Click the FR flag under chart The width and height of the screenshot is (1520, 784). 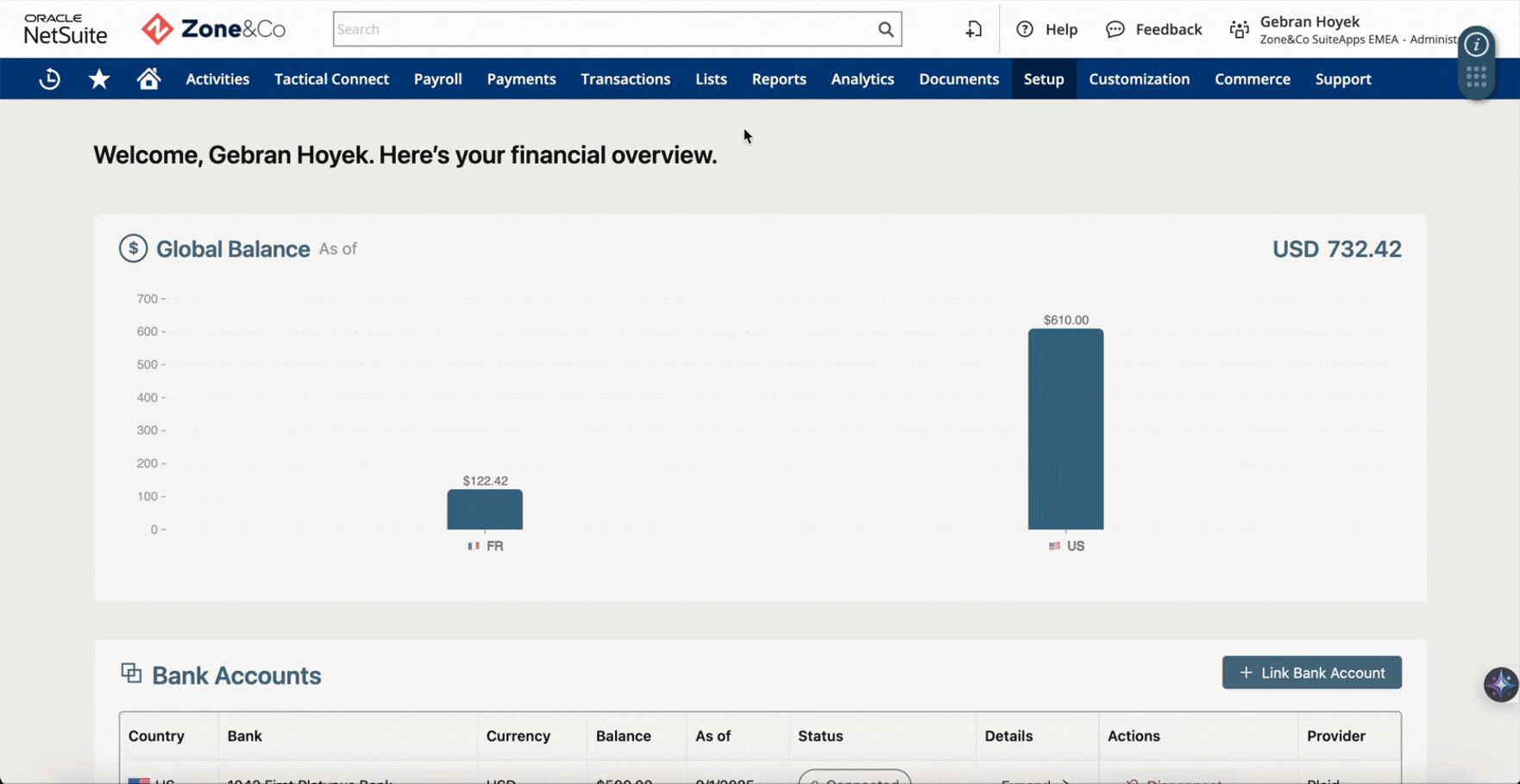[473, 546]
